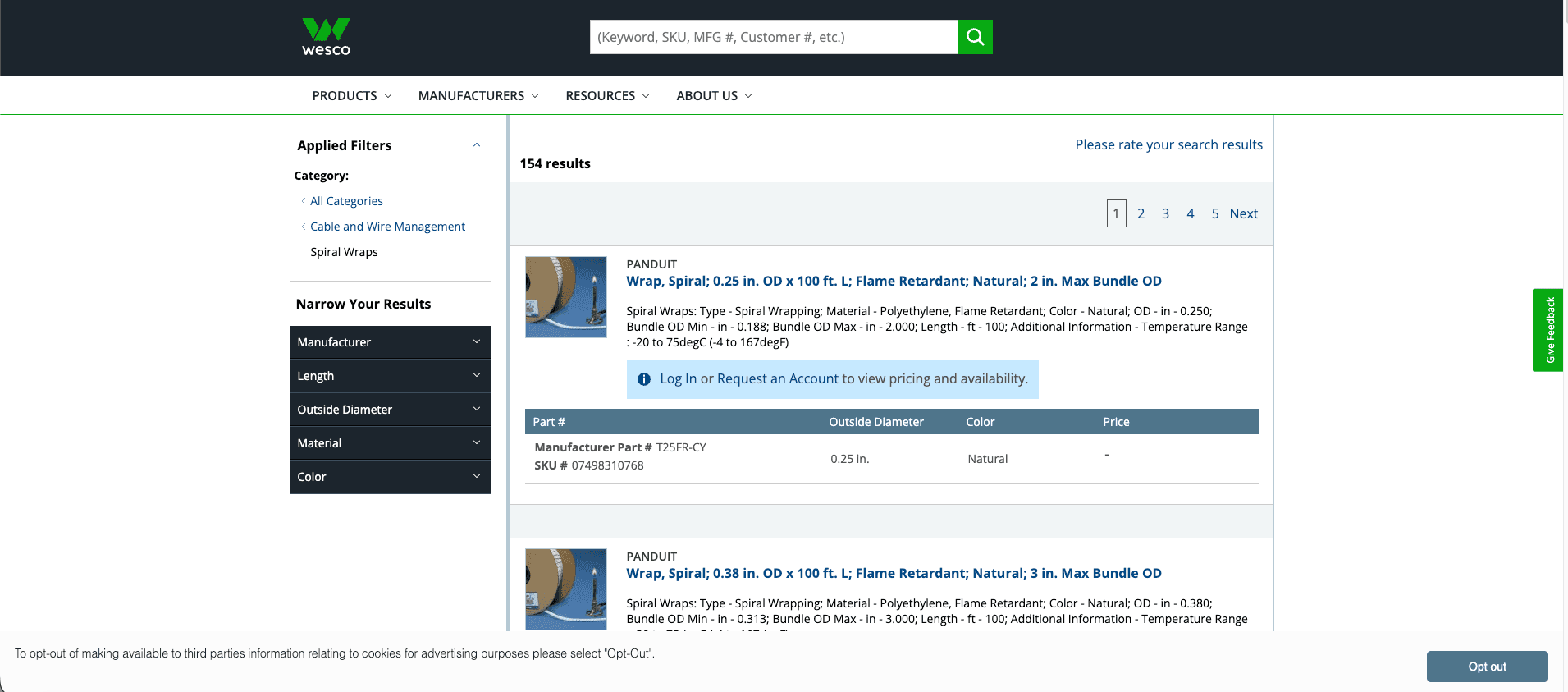Image resolution: width=1568 pixels, height=692 pixels.
Task: Go to results page 2
Action: pyautogui.click(x=1141, y=213)
